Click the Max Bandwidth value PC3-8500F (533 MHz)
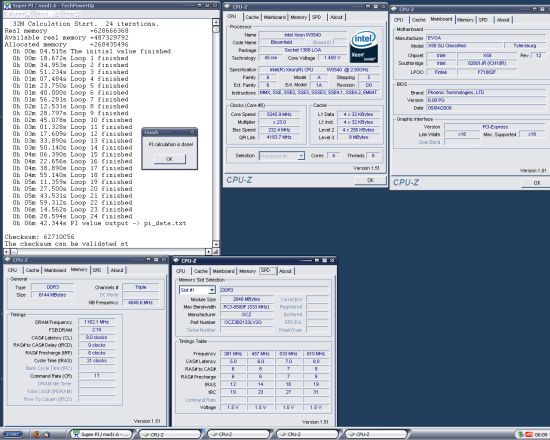Viewport: 550px width, 440px height. pos(247,307)
